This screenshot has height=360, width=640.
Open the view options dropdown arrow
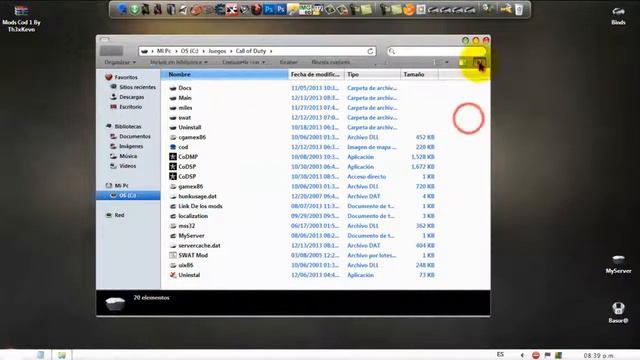click(x=447, y=62)
